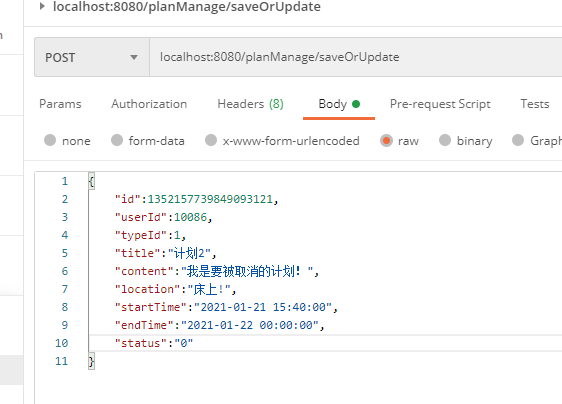
Task: Click the request URL input field
Action: 356,57
